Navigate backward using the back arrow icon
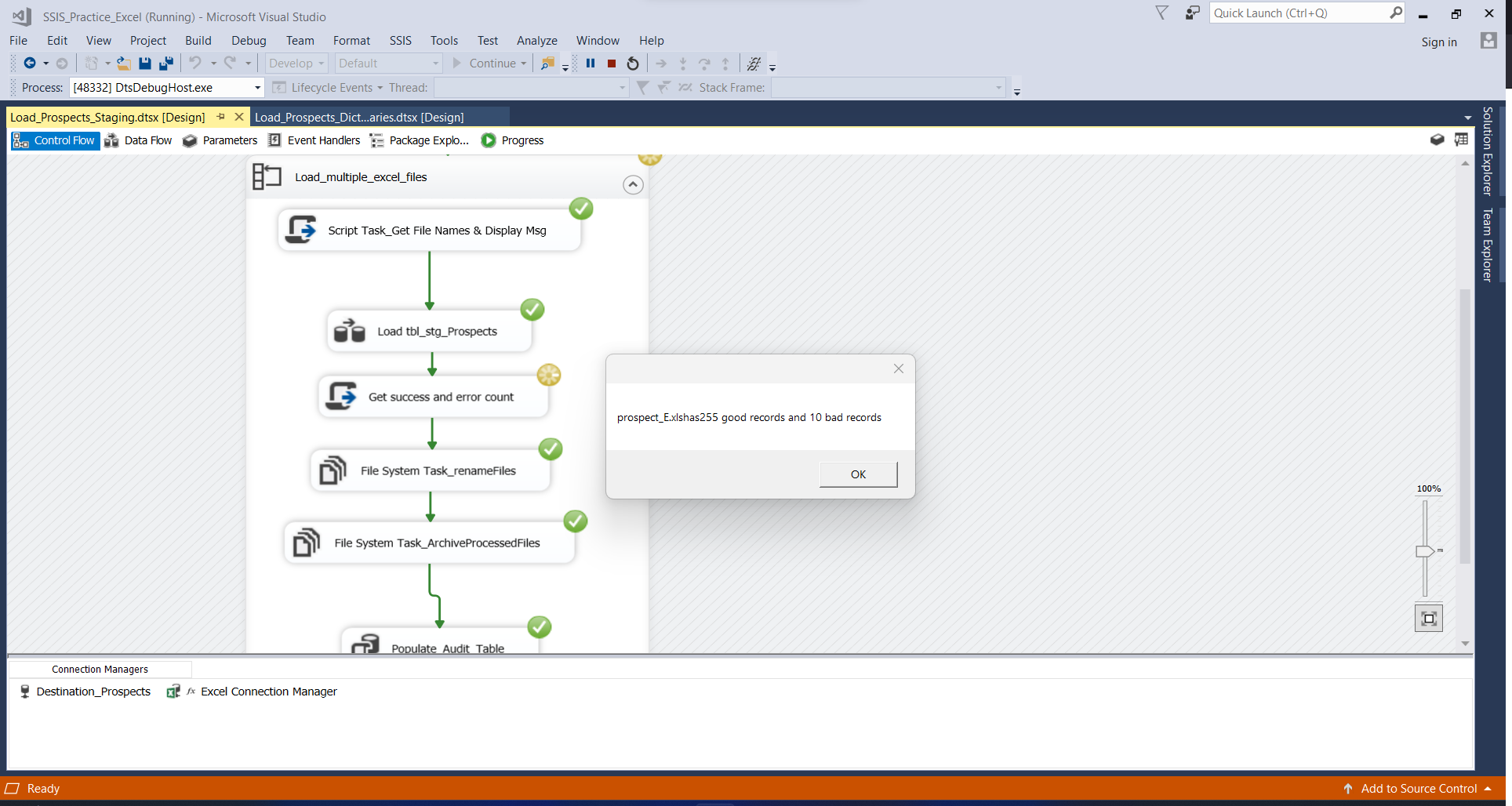Screen dimensions: 1512x806 pos(30,64)
